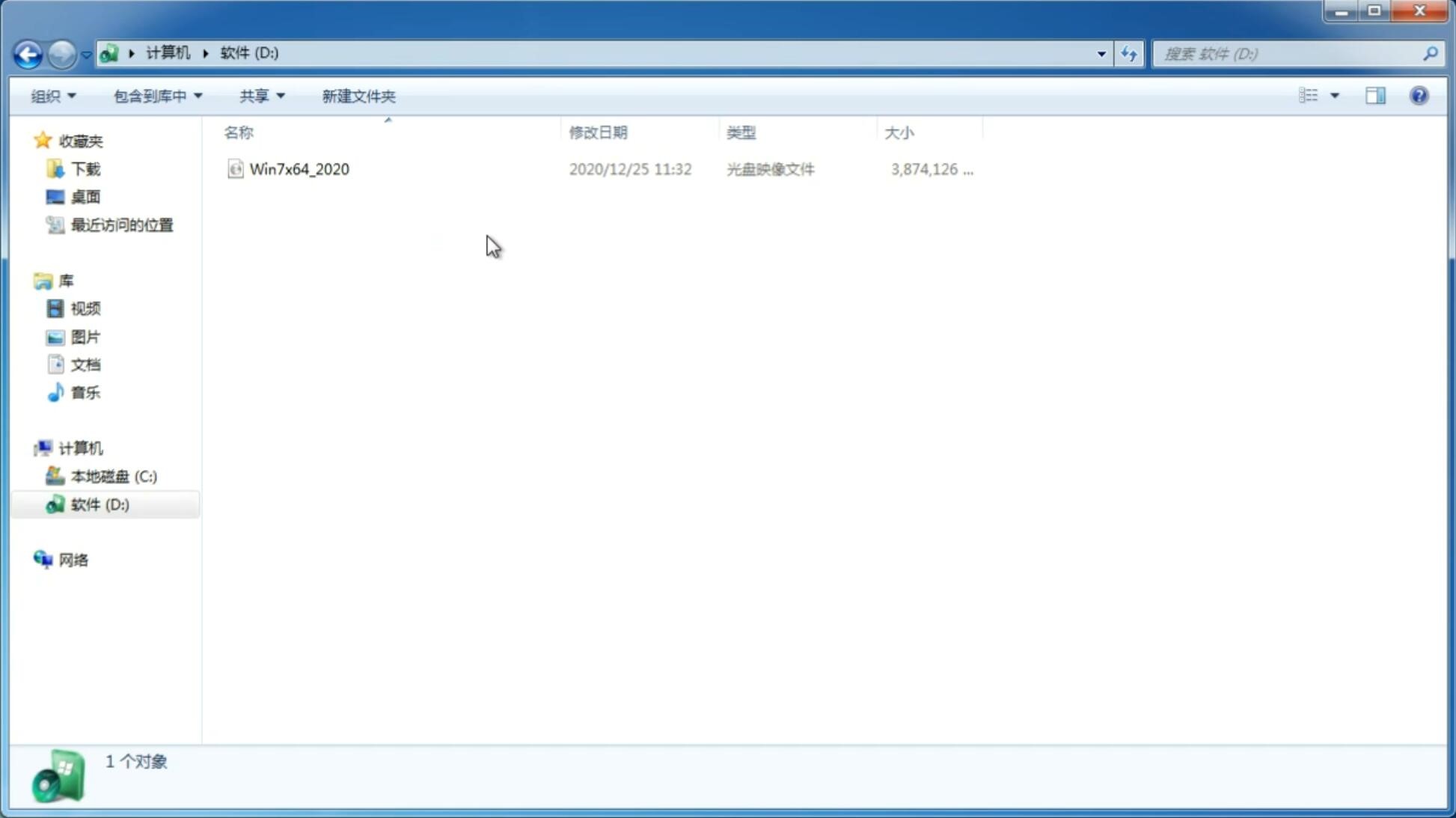Click 名称 column header to sort
This screenshot has width=1456, height=818.
(x=239, y=132)
